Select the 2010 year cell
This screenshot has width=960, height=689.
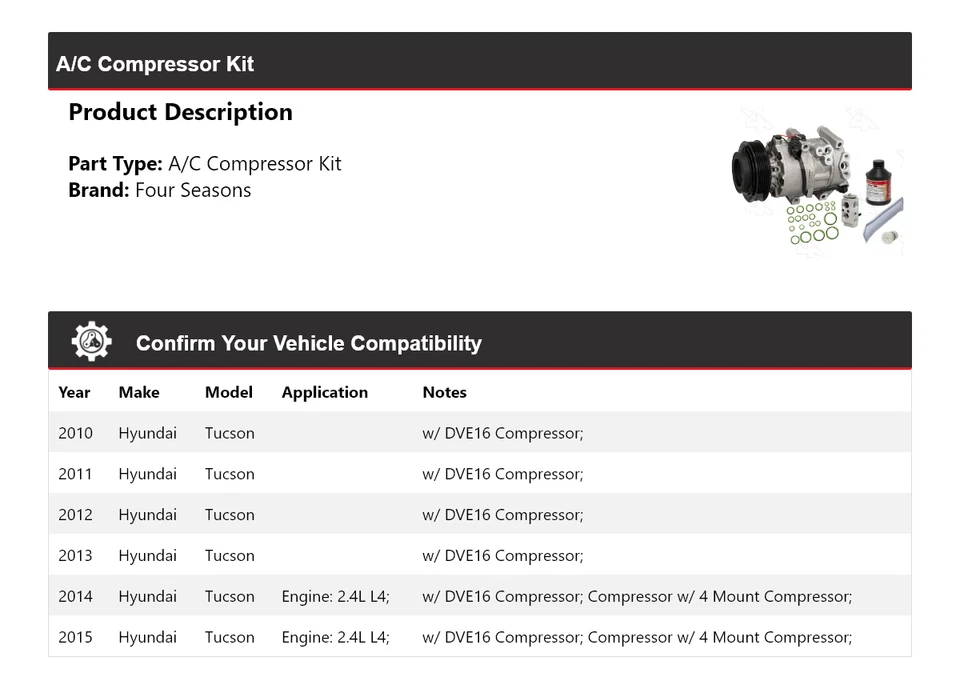click(75, 433)
